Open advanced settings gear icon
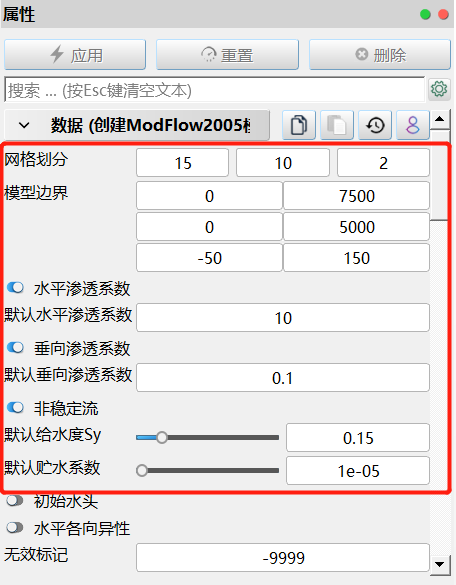Screen dimensions: 456x585 (439, 89)
